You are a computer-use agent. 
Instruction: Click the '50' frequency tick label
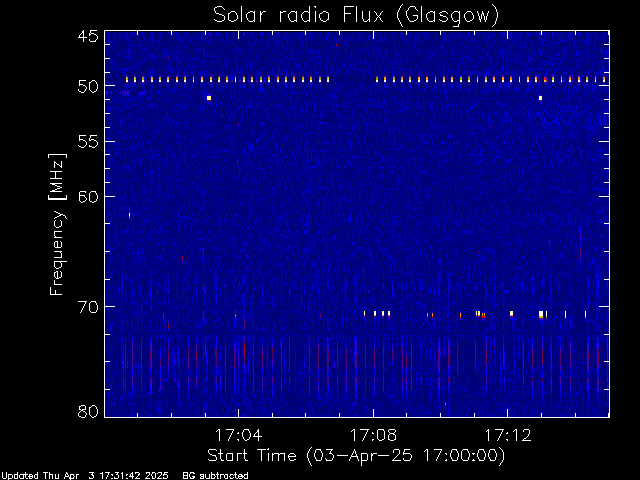88,86
